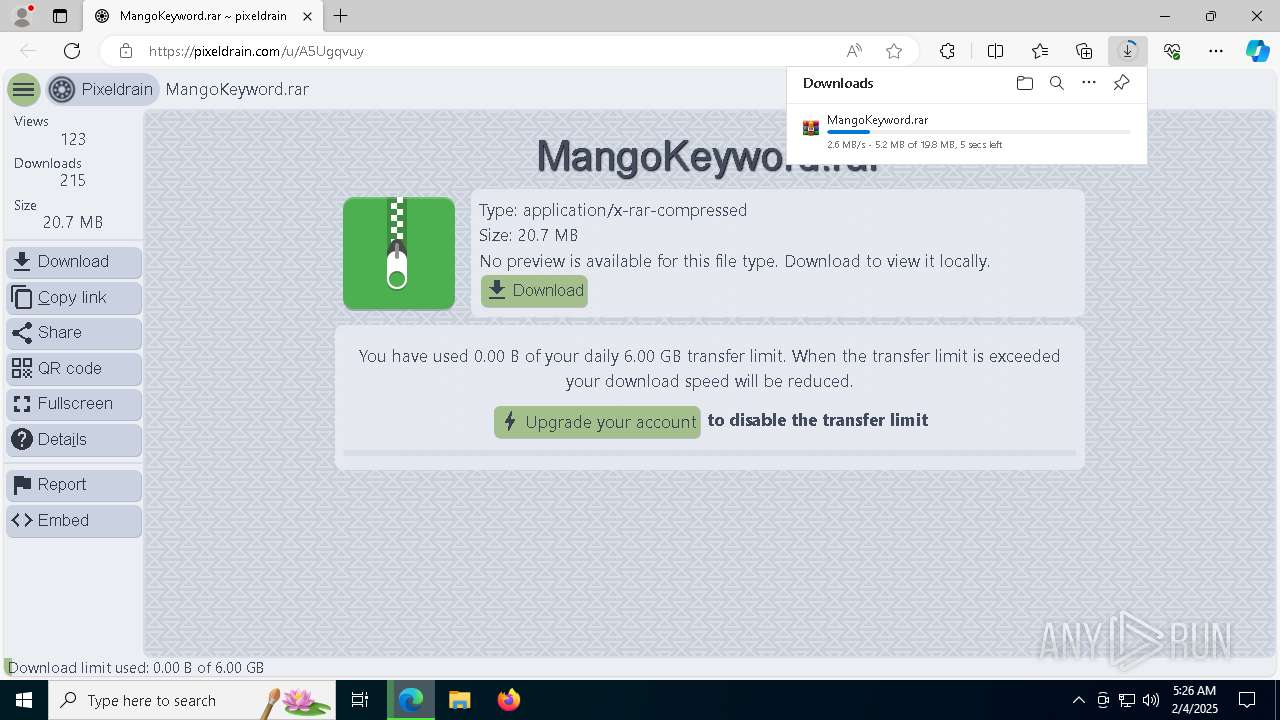Open the clock and date

(x=1195, y=700)
